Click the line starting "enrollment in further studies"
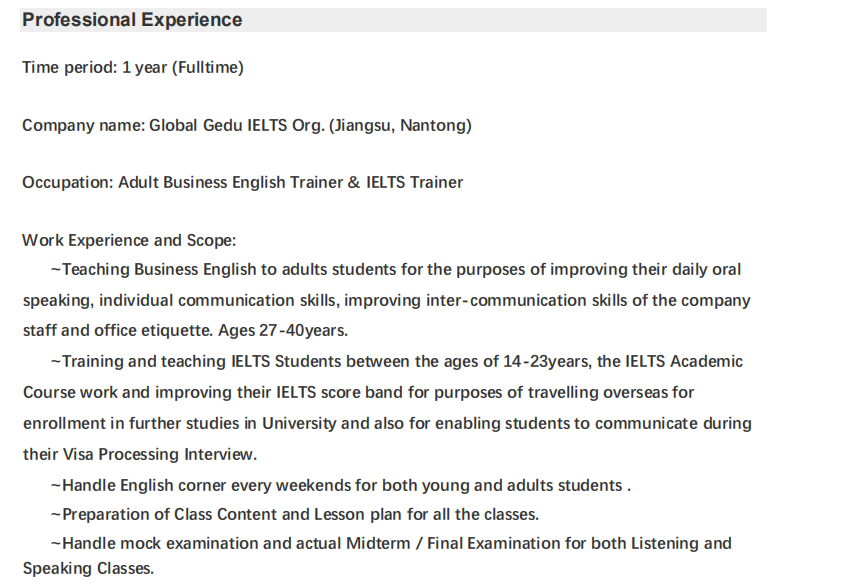Screen dimensions: 843x585 (x=386, y=423)
